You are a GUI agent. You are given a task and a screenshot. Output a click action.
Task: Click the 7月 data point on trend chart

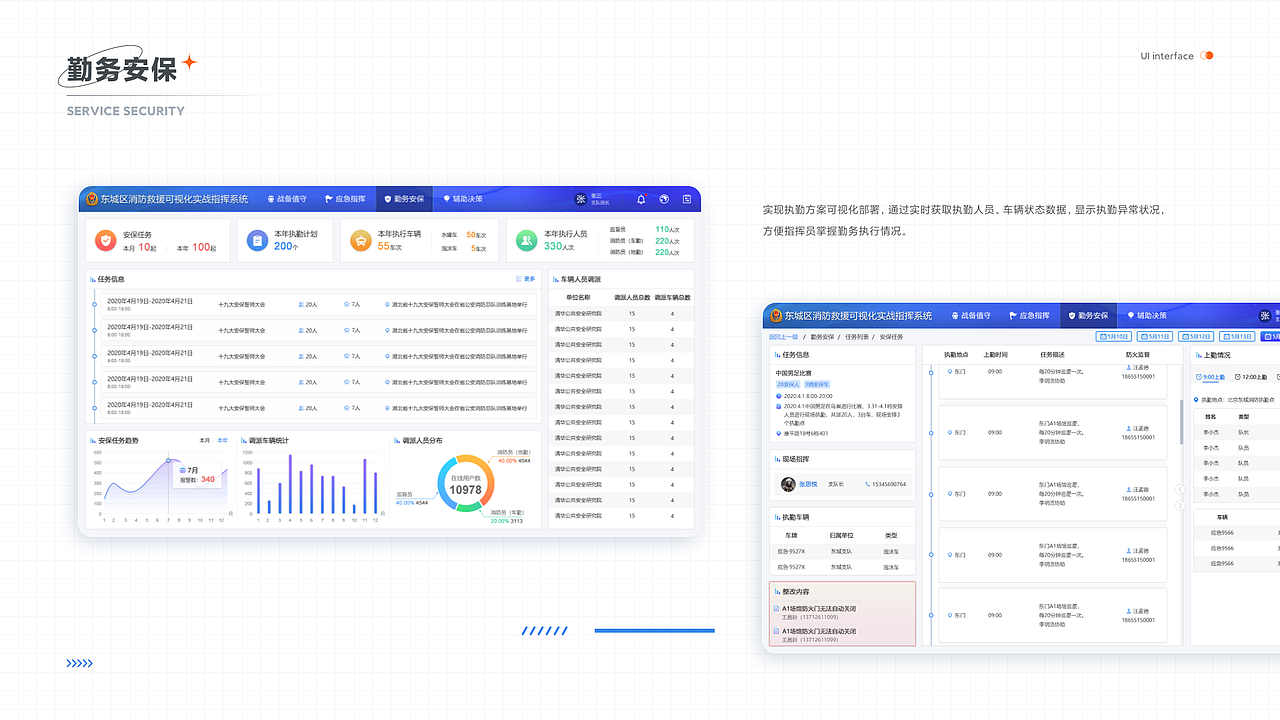pos(168,458)
